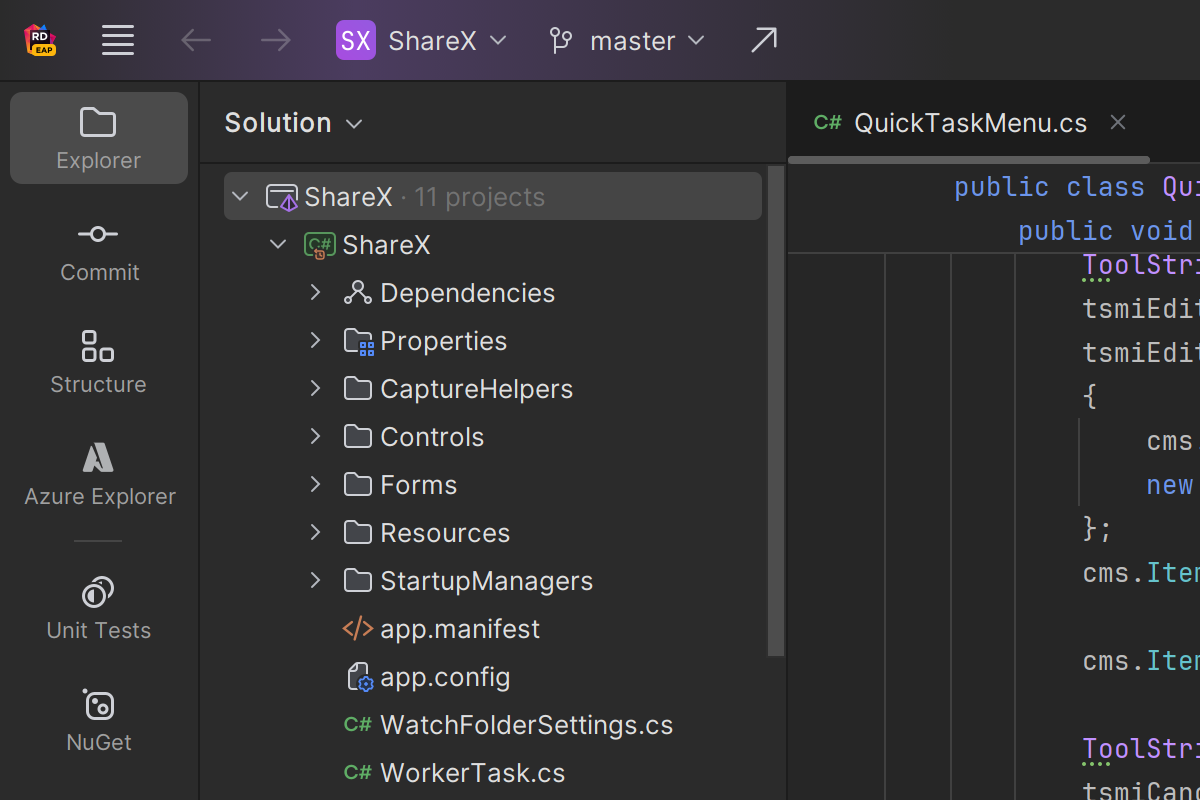
Task: Select the ShareX 11 projects solution row
Action: point(493,196)
